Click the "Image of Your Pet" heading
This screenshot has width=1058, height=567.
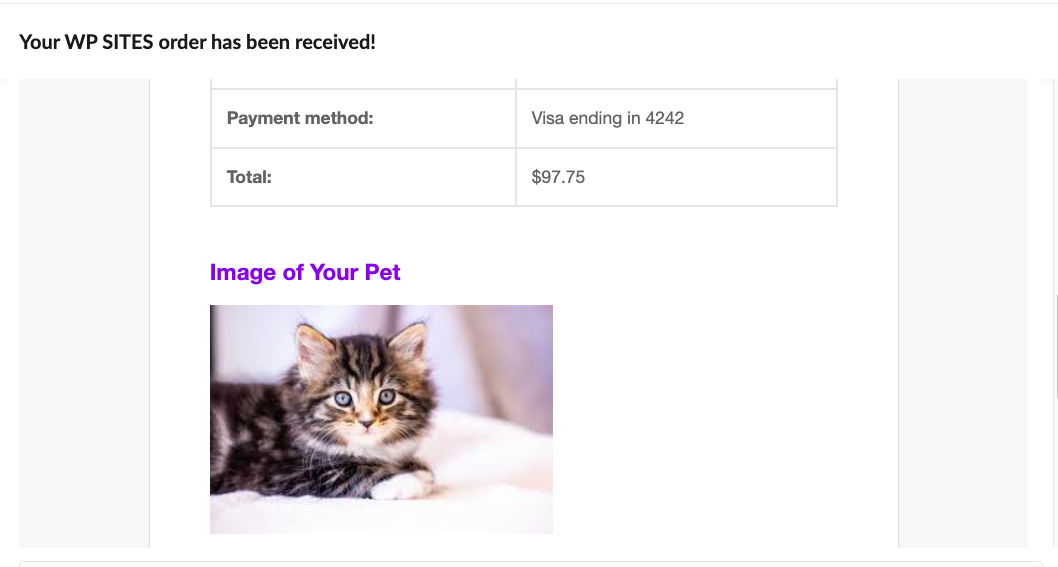tap(305, 272)
